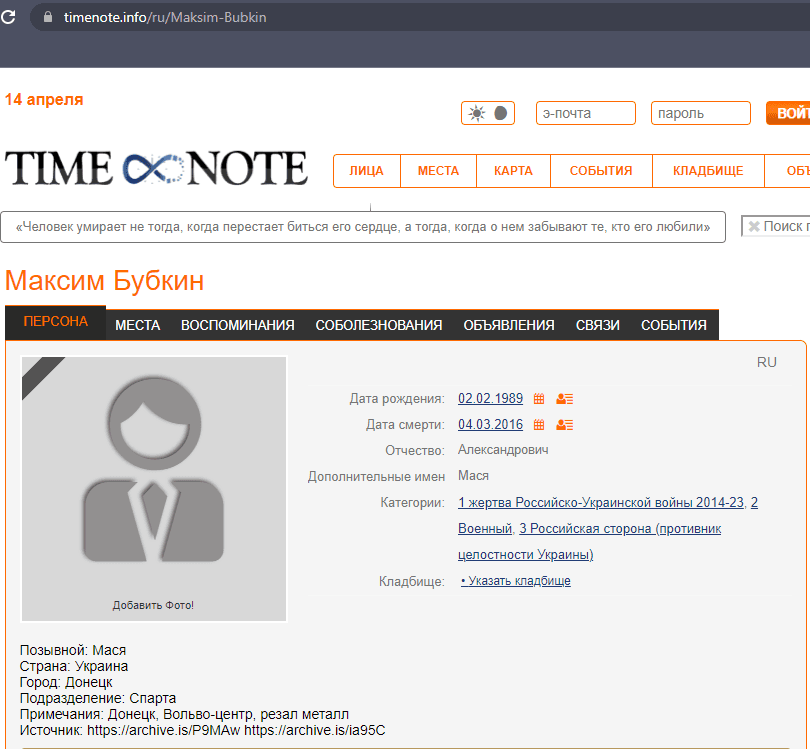Image resolution: width=810 pixels, height=749 pixels.
Task: Focus the э-почта email field
Action: point(586,113)
